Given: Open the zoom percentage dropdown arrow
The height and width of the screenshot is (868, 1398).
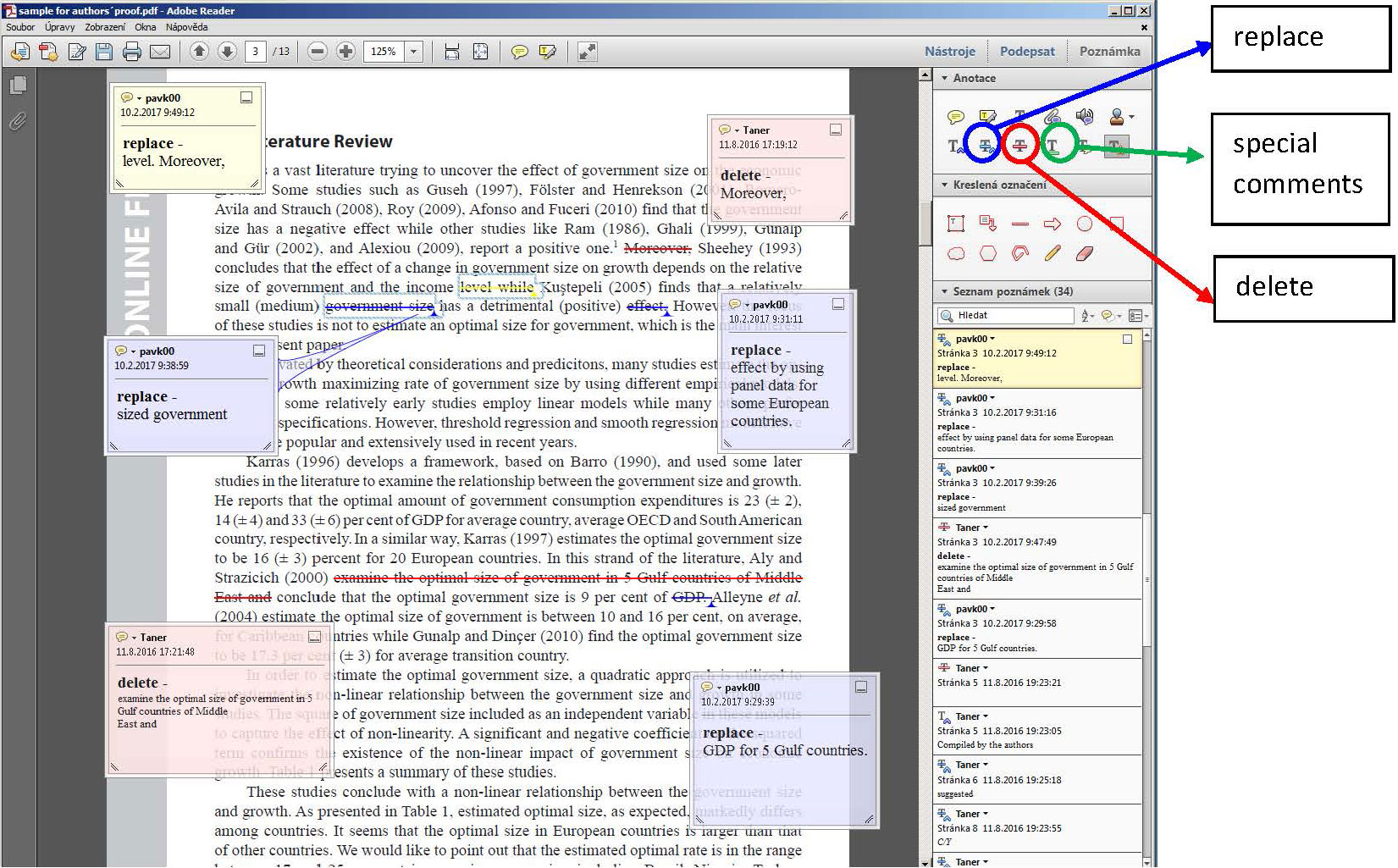Looking at the screenshot, I should coord(413,52).
